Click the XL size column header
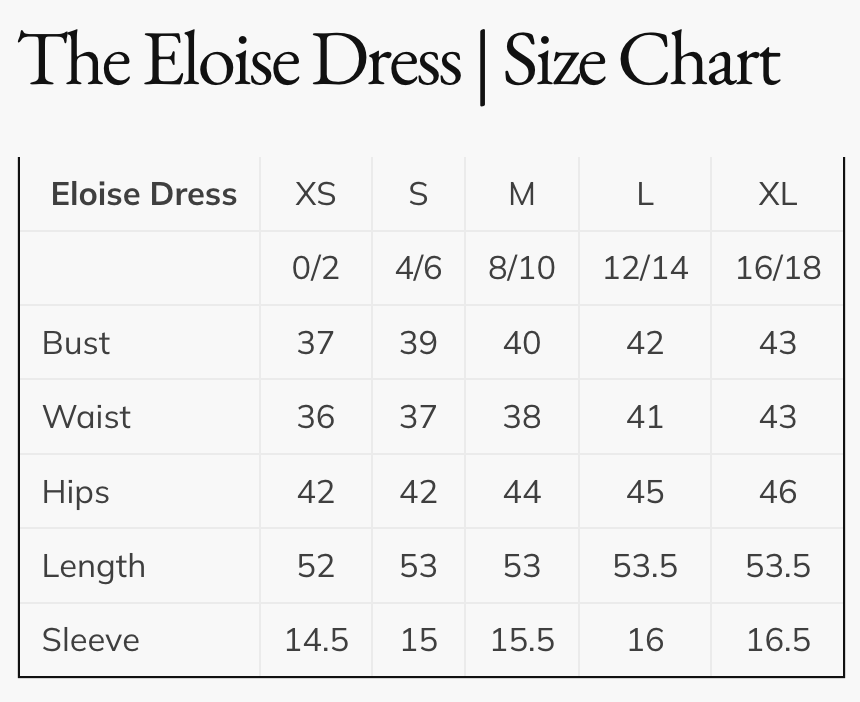The width and height of the screenshot is (860, 702). tap(777, 194)
